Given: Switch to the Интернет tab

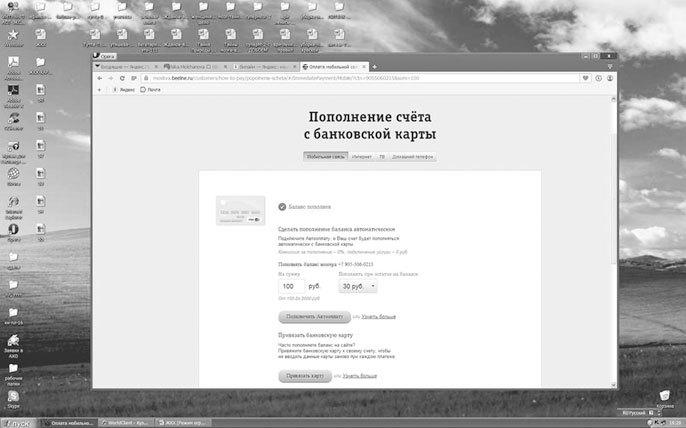Looking at the screenshot, I should point(361,157).
